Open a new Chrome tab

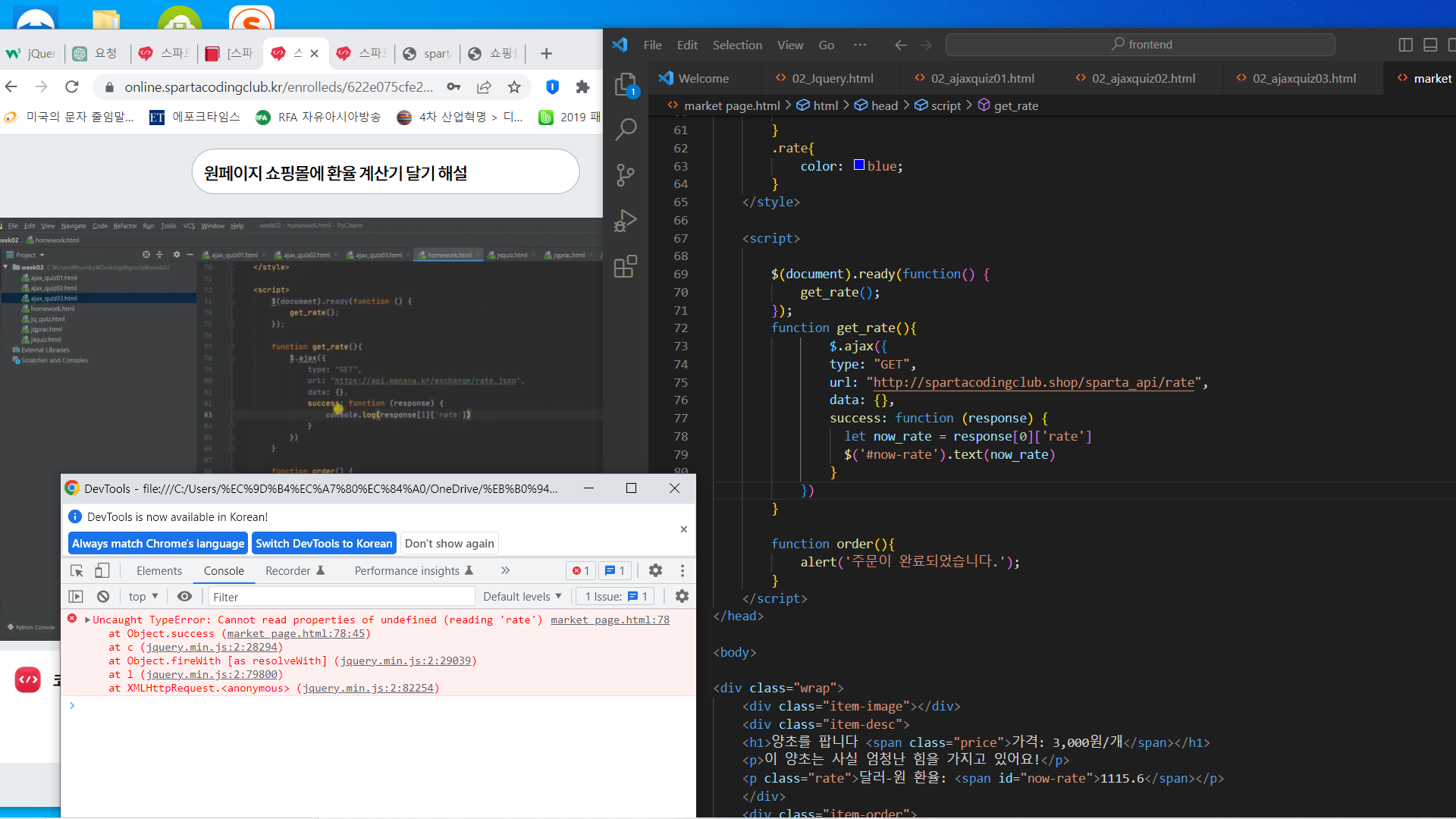tap(546, 53)
